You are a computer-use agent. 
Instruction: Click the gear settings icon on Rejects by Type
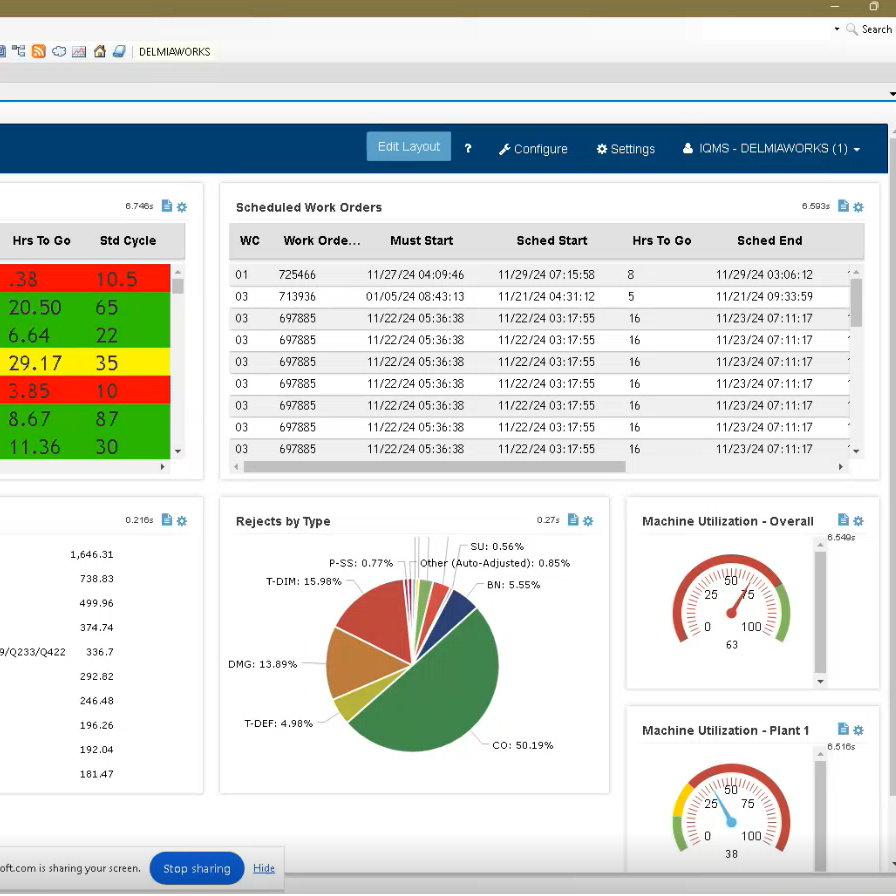588,521
